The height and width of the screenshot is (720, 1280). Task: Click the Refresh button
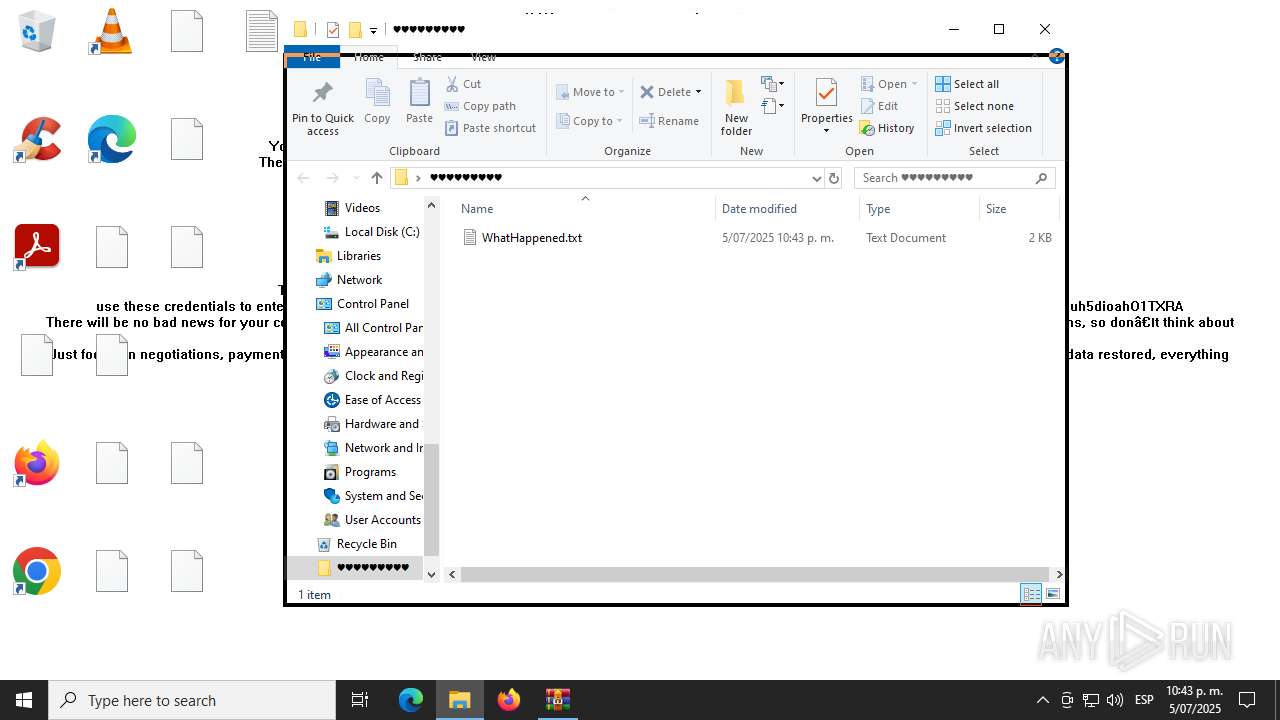(x=834, y=178)
